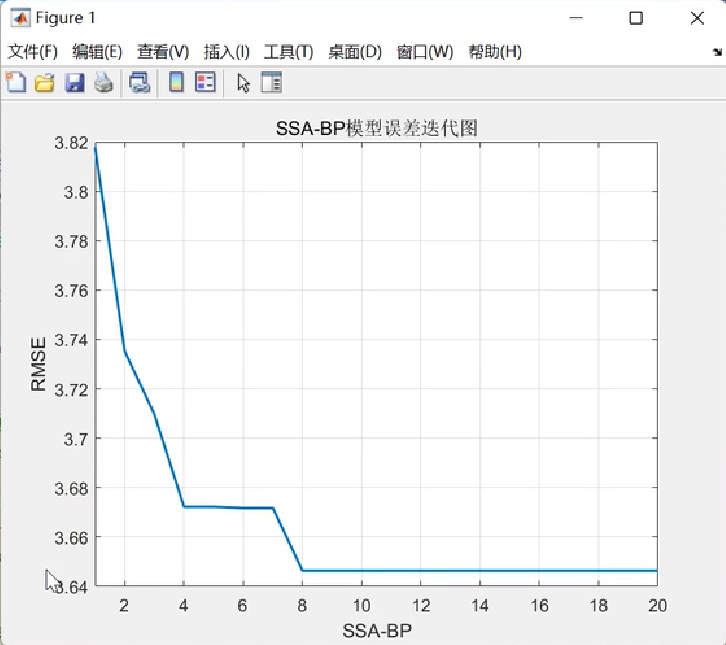Open the 工具(T) menu

(x=288, y=52)
